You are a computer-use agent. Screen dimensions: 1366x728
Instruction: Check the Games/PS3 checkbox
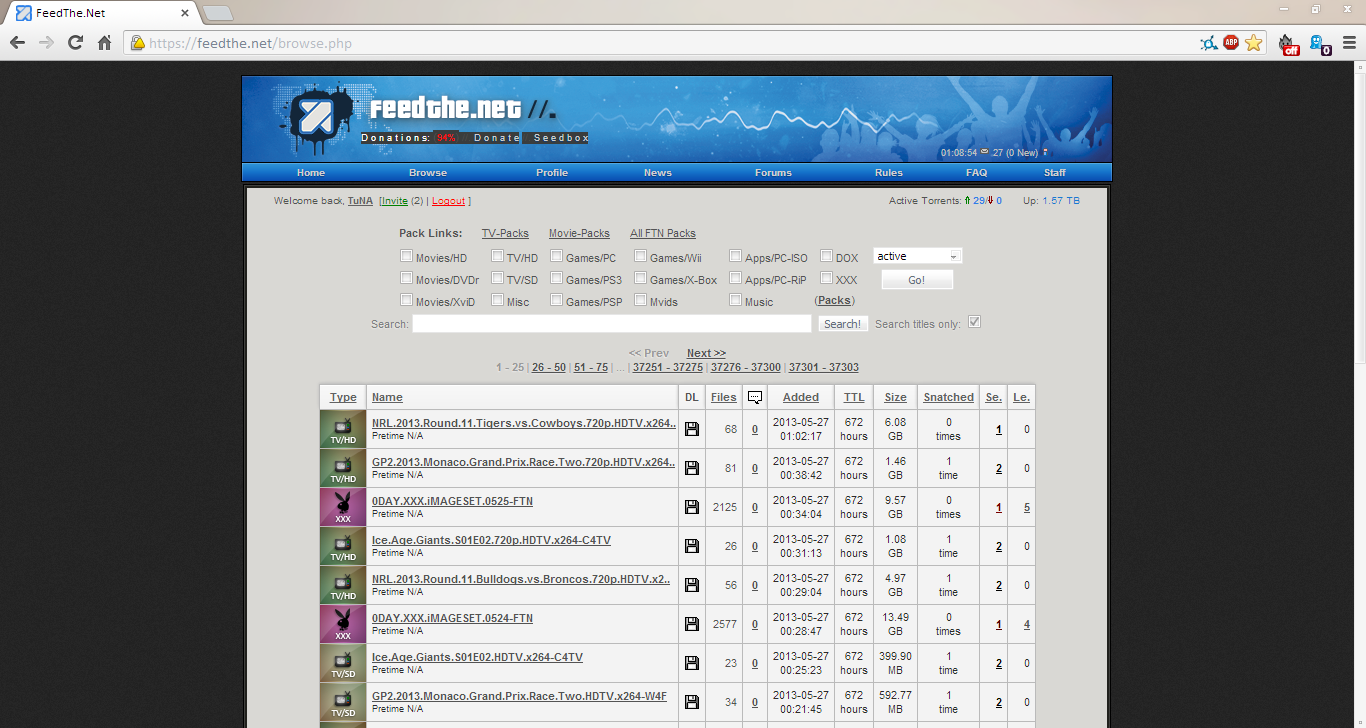(556, 278)
